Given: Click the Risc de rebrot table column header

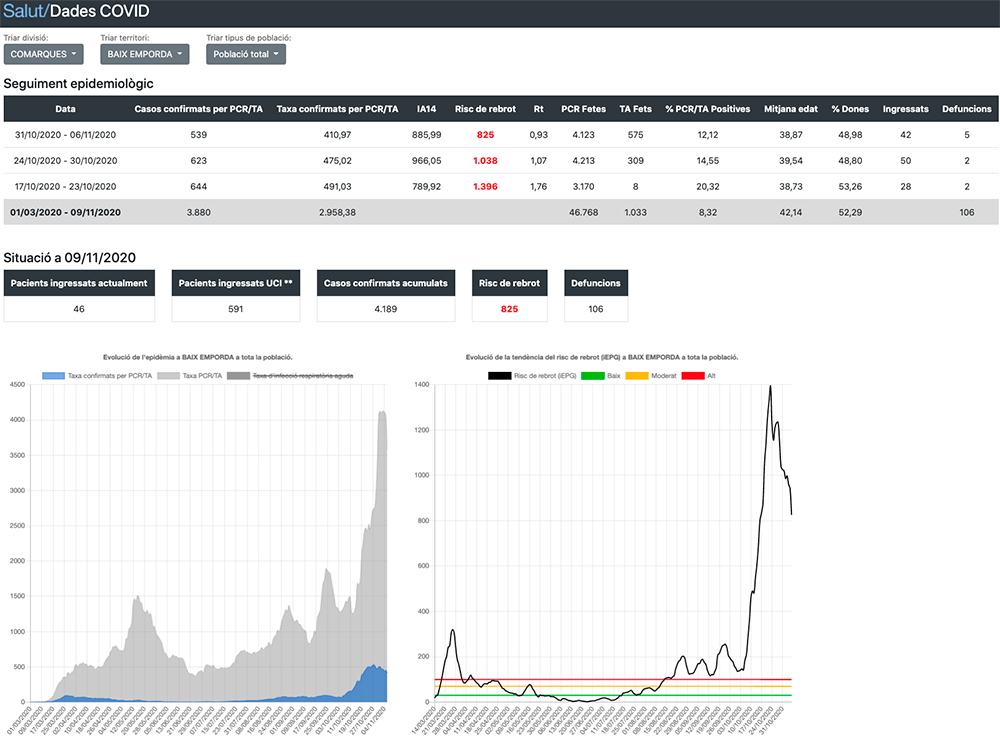Looking at the screenshot, I should tap(485, 109).
